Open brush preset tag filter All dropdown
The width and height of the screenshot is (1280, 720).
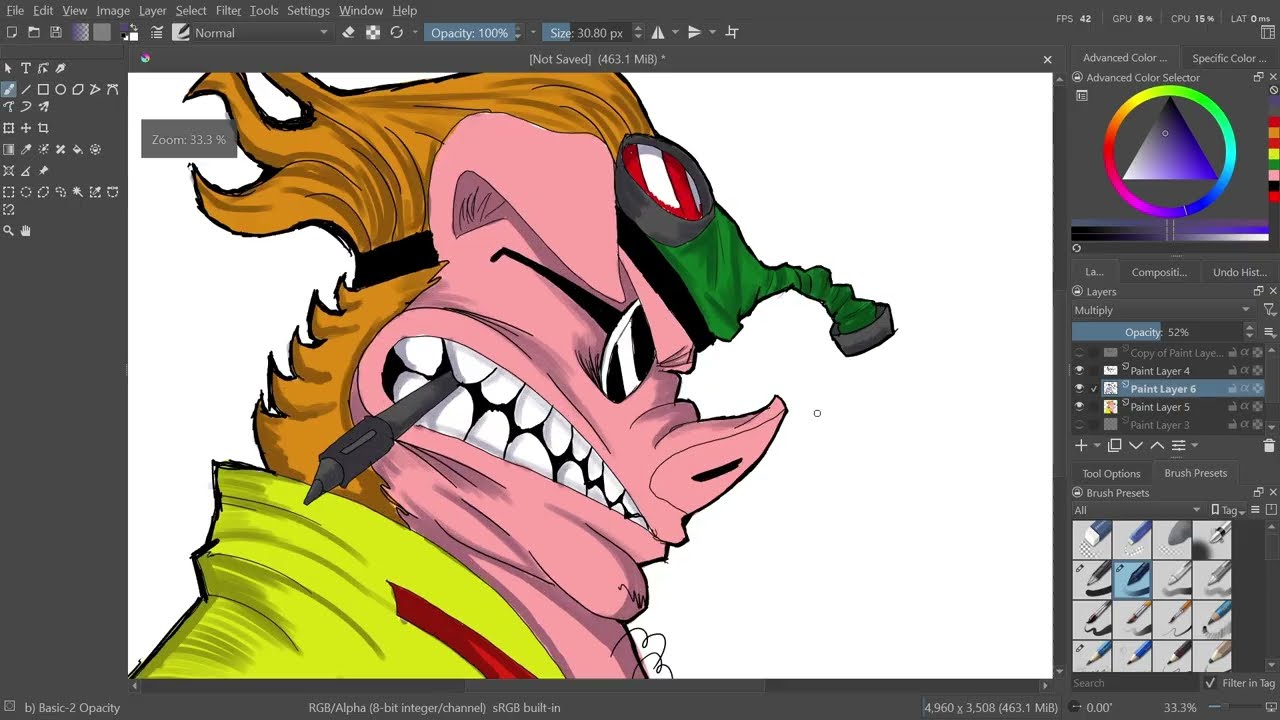(1138, 510)
